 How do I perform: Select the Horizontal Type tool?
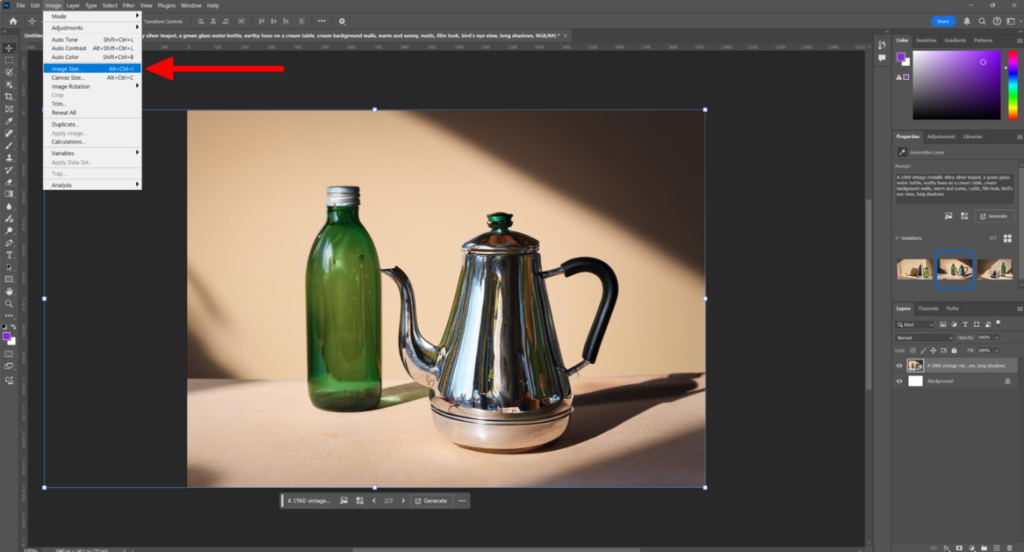(x=9, y=255)
